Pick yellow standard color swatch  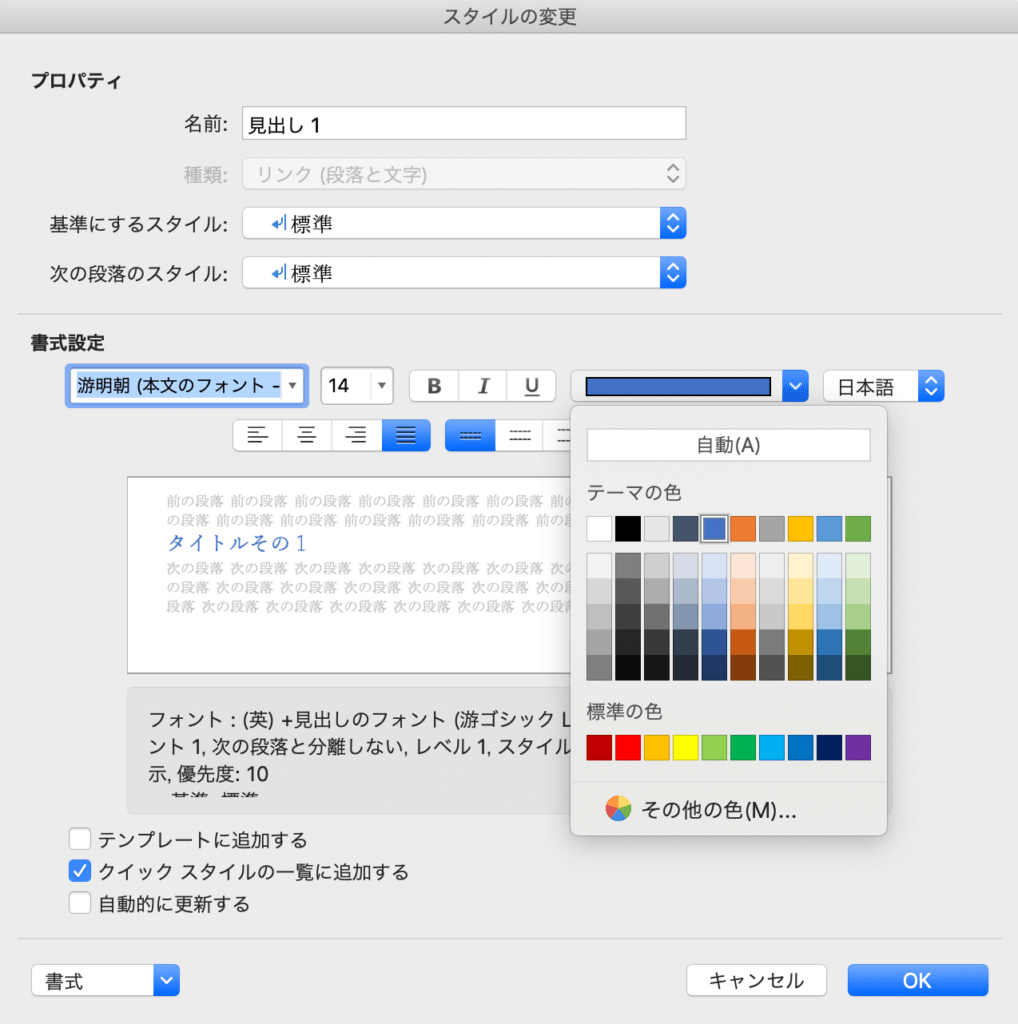point(685,747)
